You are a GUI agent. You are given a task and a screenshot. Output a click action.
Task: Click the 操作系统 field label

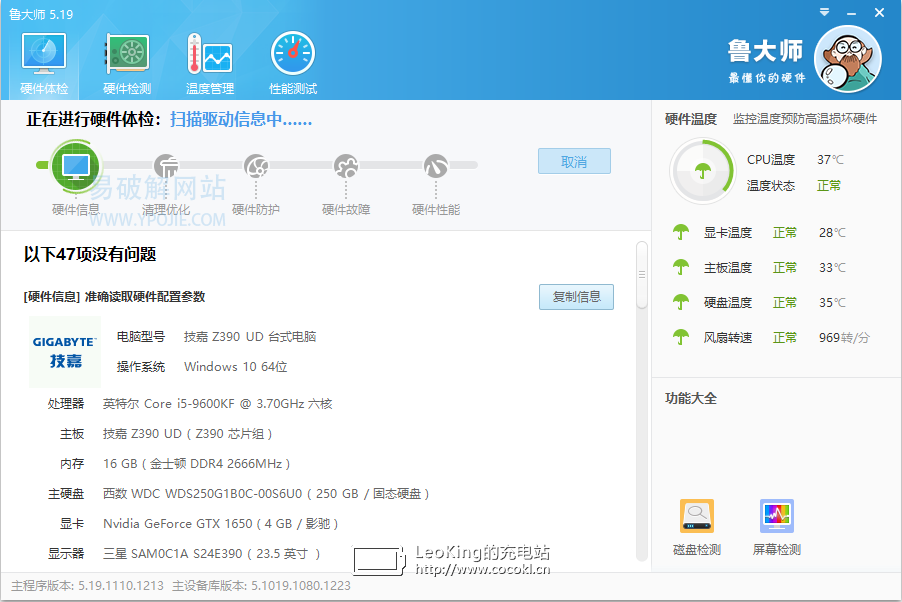[x=141, y=367]
